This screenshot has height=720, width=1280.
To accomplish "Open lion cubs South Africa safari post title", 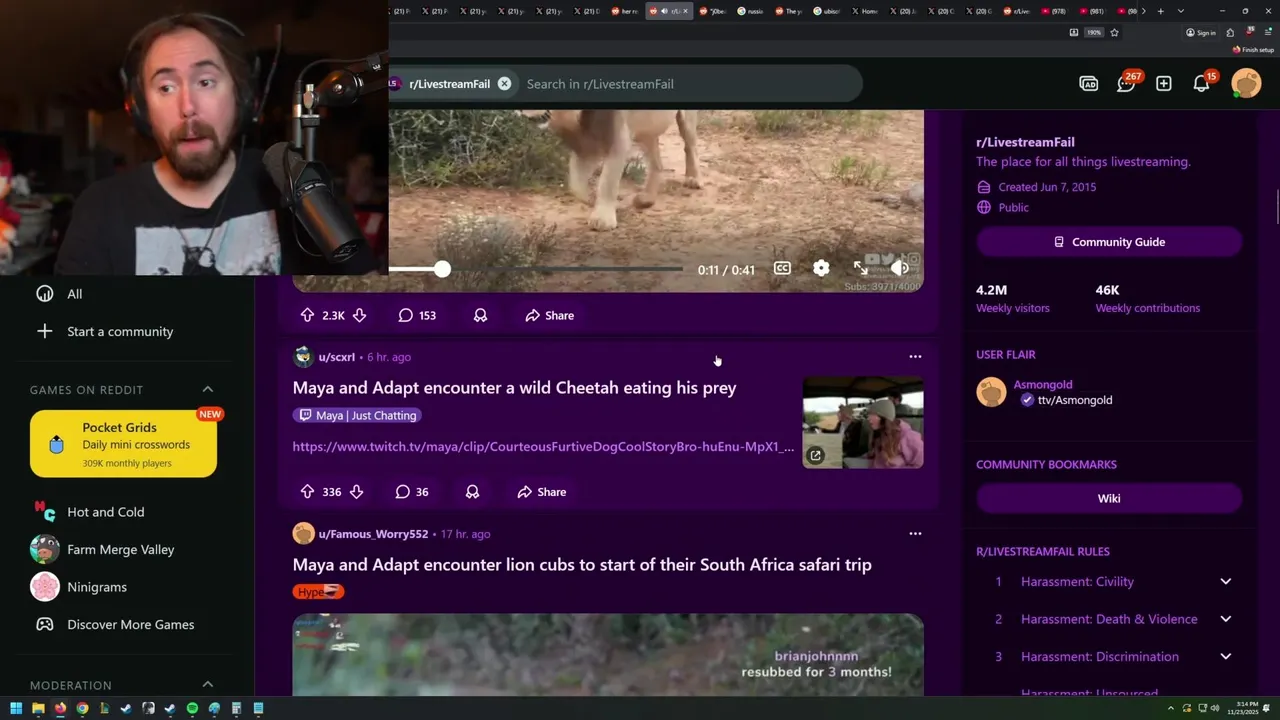I will [582, 565].
